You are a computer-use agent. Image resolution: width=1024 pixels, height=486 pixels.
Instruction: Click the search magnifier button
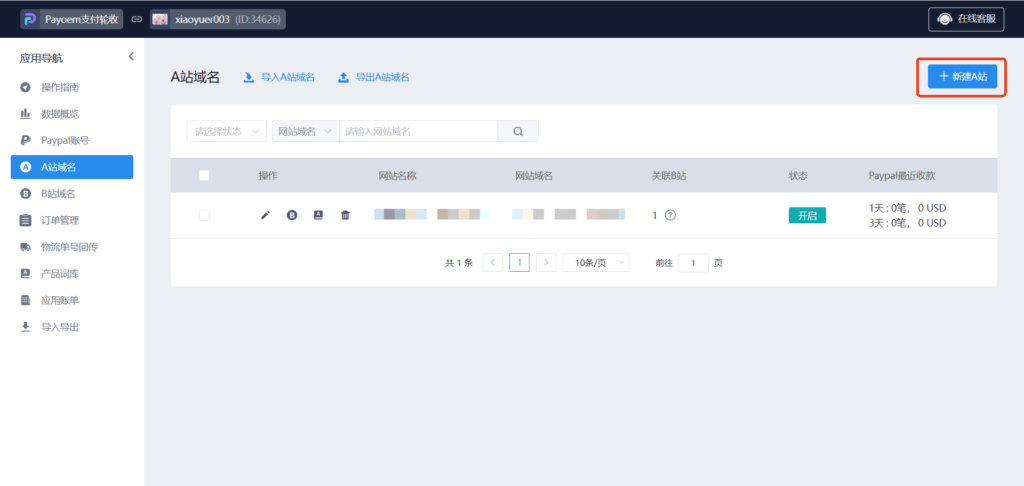[x=518, y=131]
